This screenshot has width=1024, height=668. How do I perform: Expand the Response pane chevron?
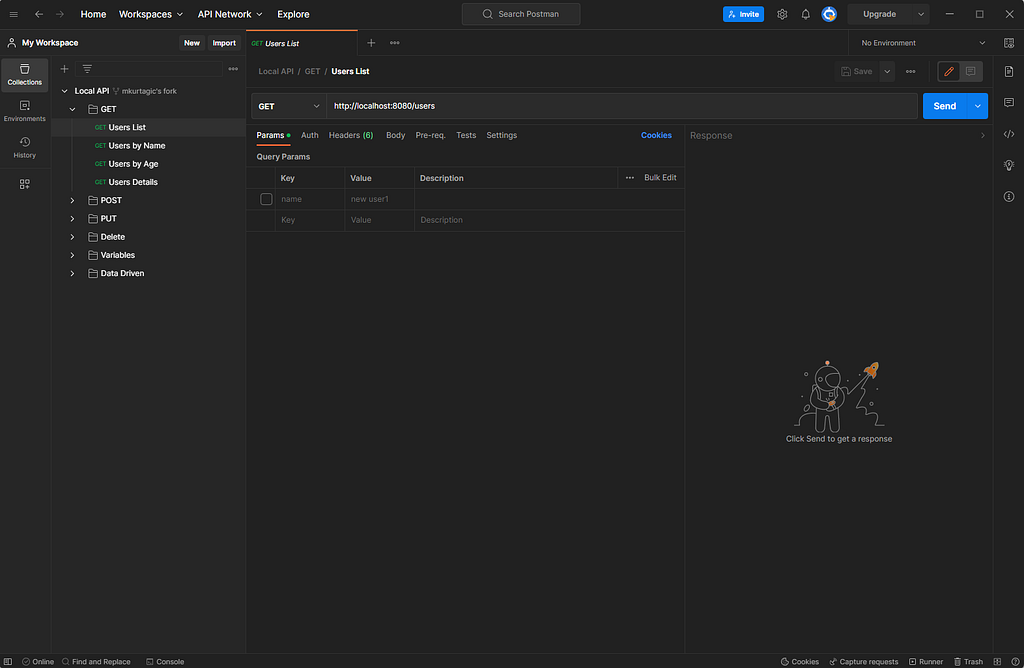(x=983, y=135)
